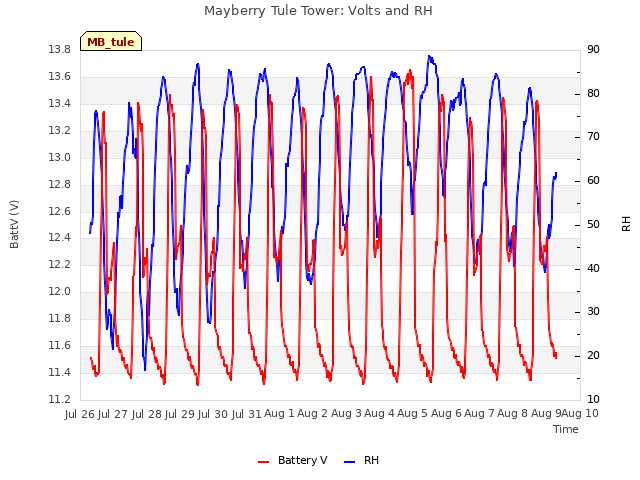The image size is (640, 480).
Task: Click the blue RH legend swatch
Action: [350, 462]
